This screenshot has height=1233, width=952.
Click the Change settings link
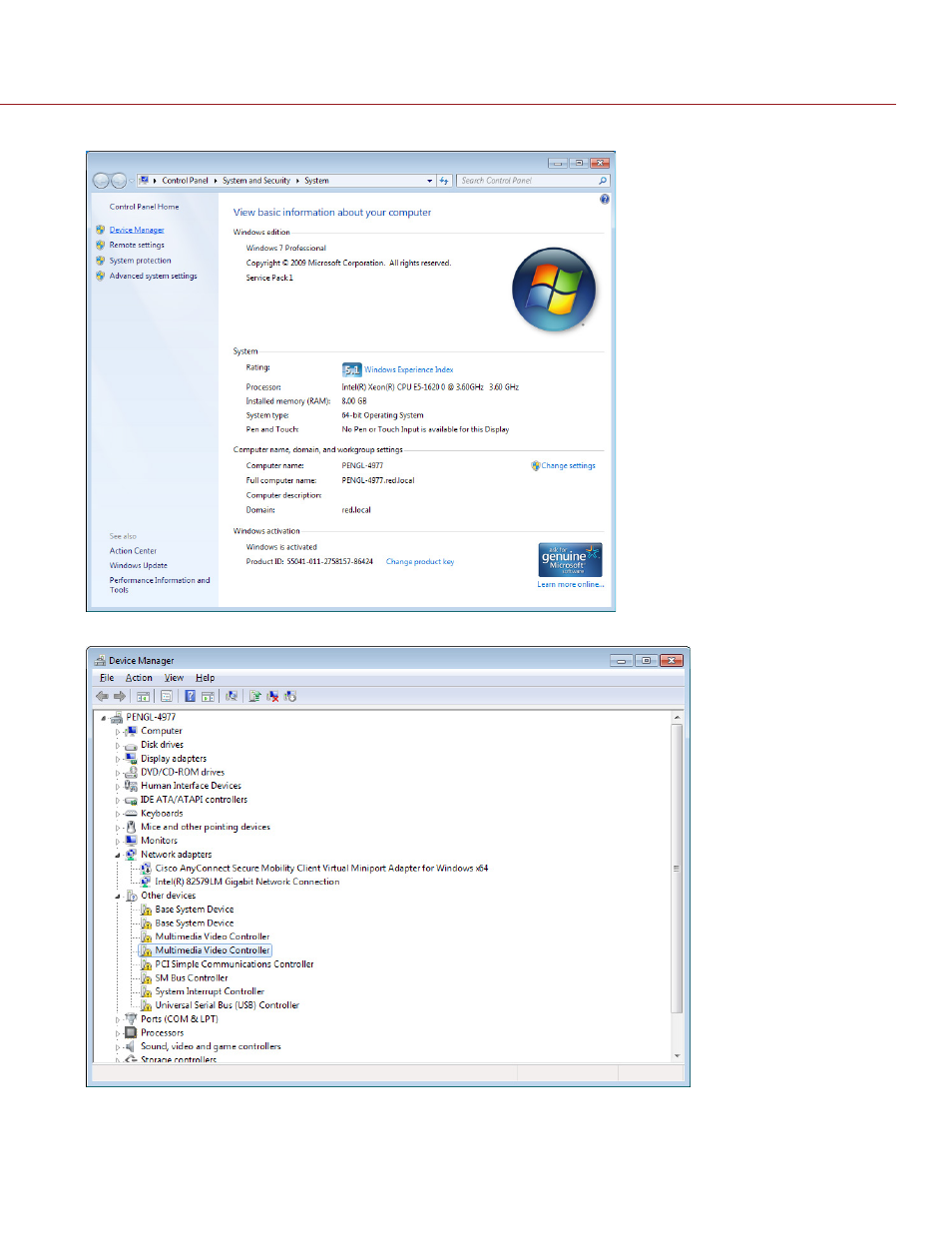pyautogui.click(x=568, y=465)
